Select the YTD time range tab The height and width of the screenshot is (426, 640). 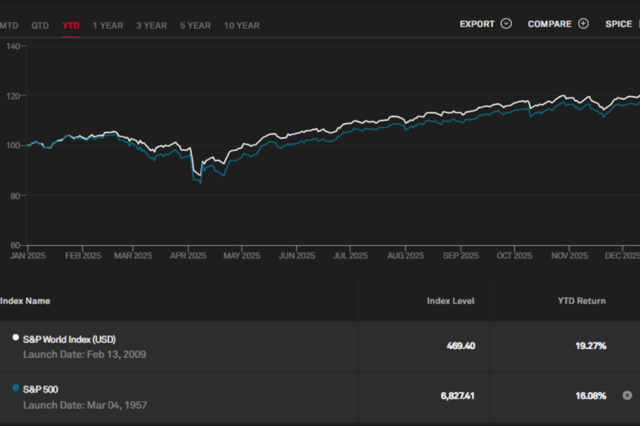click(70, 25)
